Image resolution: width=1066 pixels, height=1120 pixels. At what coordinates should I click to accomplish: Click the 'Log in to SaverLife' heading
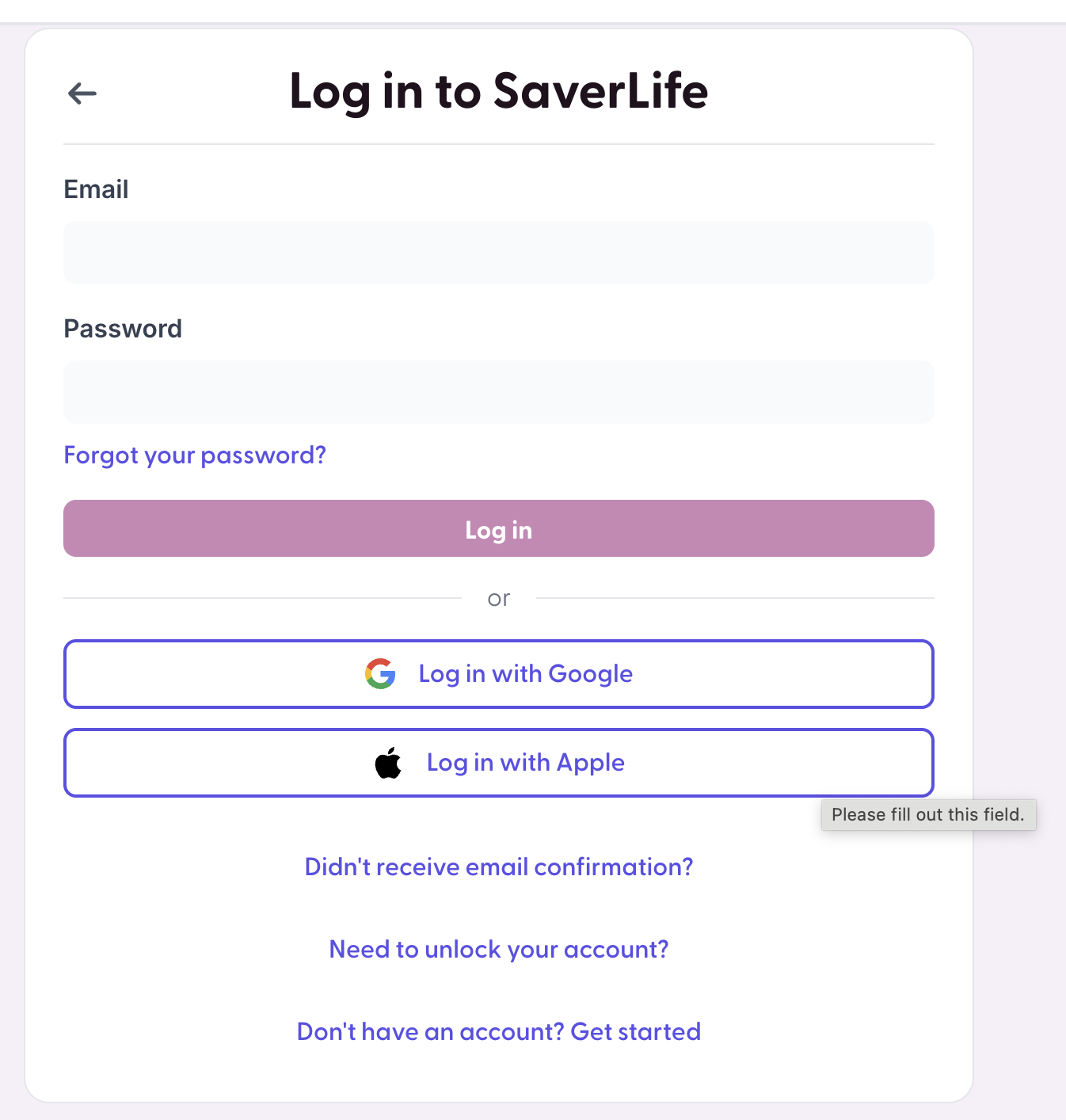499,91
